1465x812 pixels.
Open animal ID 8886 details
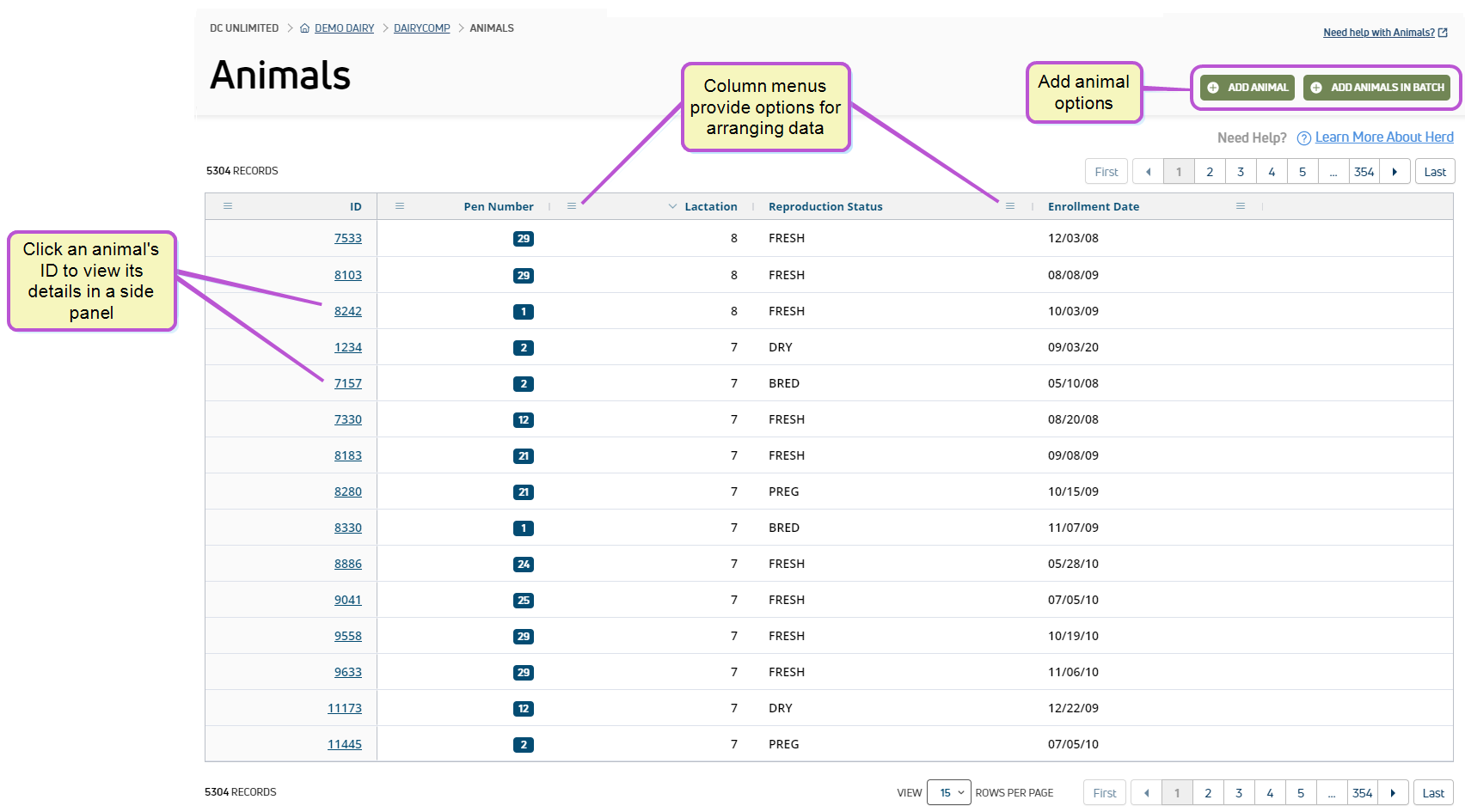point(348,565)
